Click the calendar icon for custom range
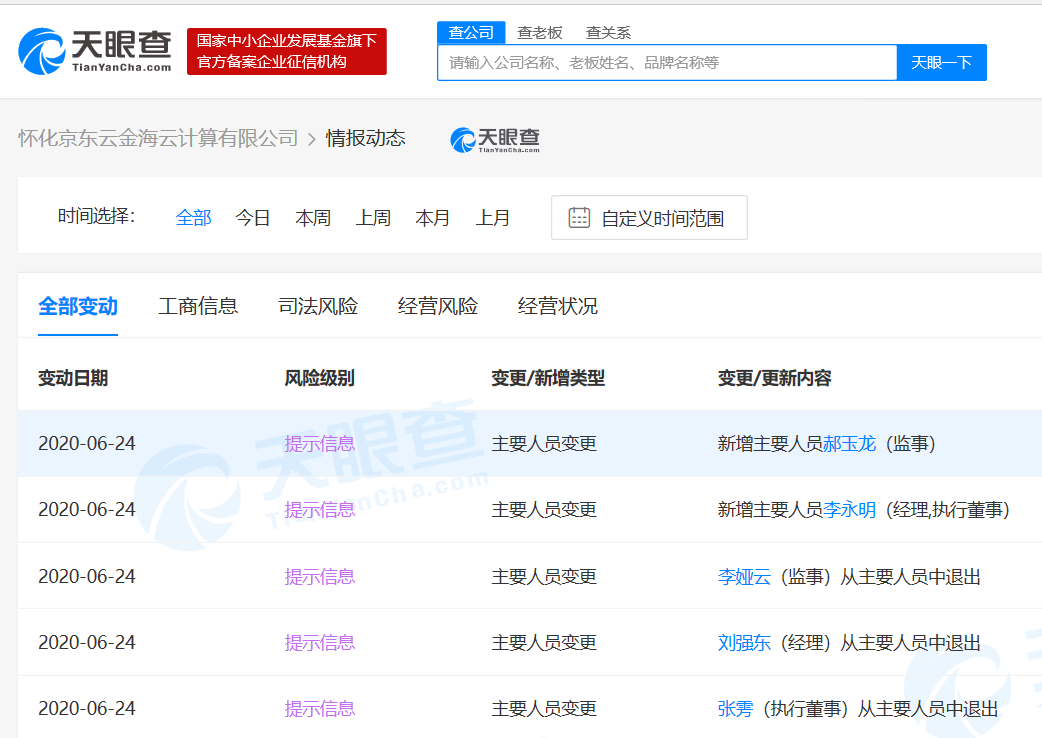This screenshot has width=1042, height=738. tap(579, 218)
